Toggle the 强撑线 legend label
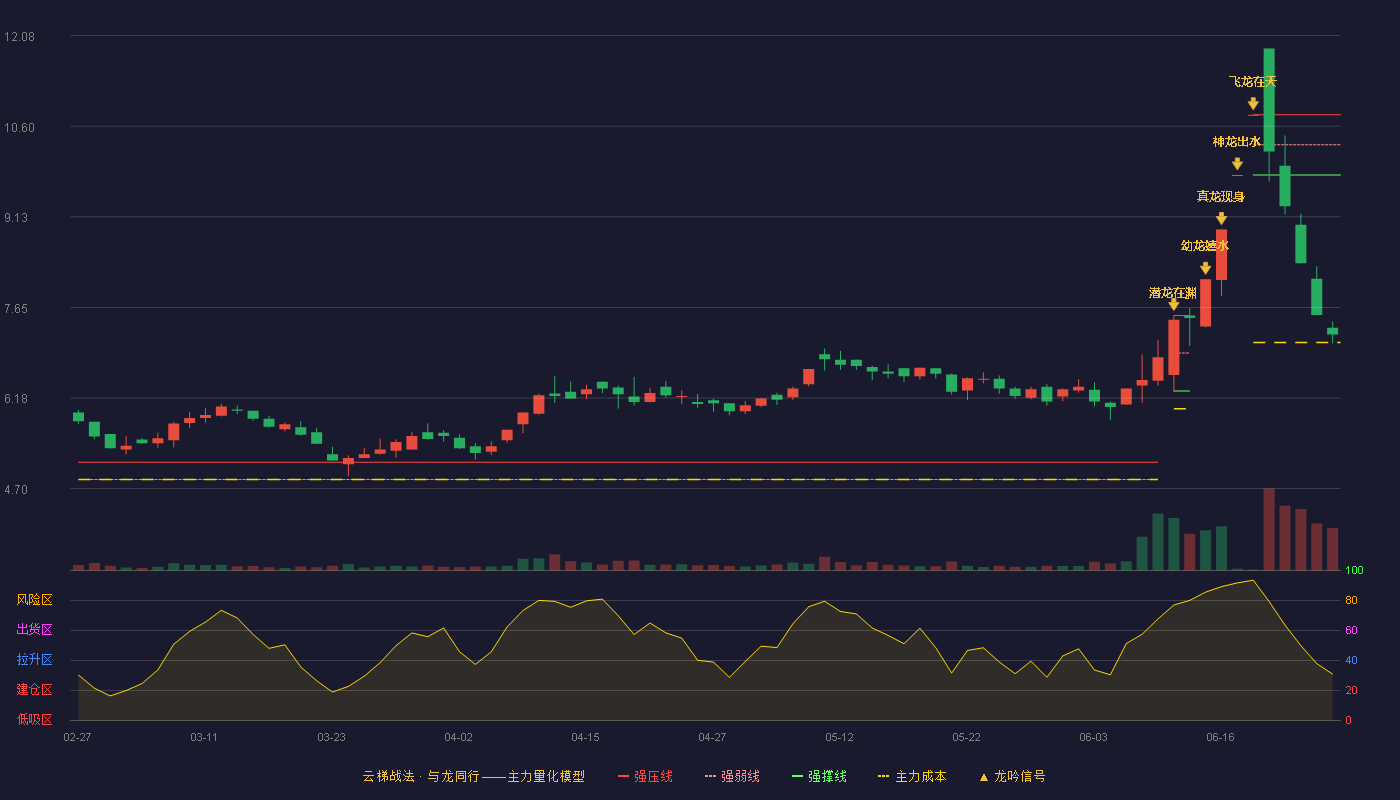This screenshot has height=800, width=1400. [827, 776]
